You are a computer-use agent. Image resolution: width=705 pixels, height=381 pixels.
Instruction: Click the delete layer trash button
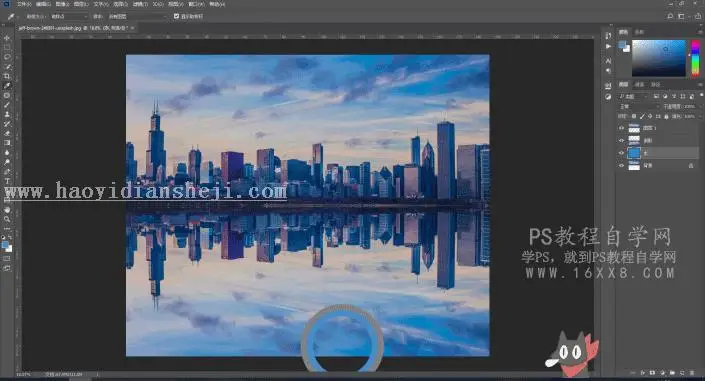[692, 373]
